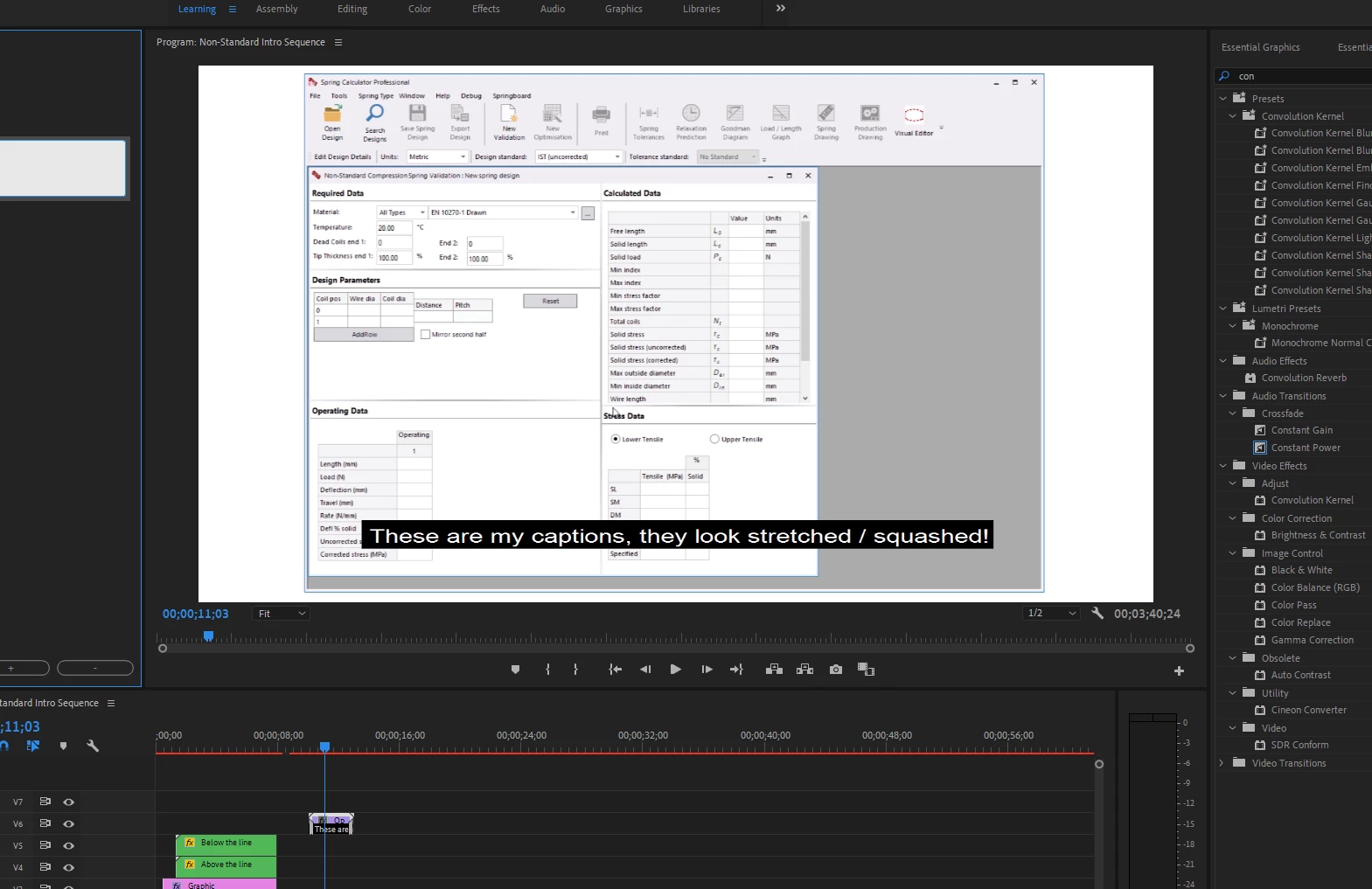The image size is (1372, 889).
Task: Add a marker in Program monitor
Action: tap(515, 670)
